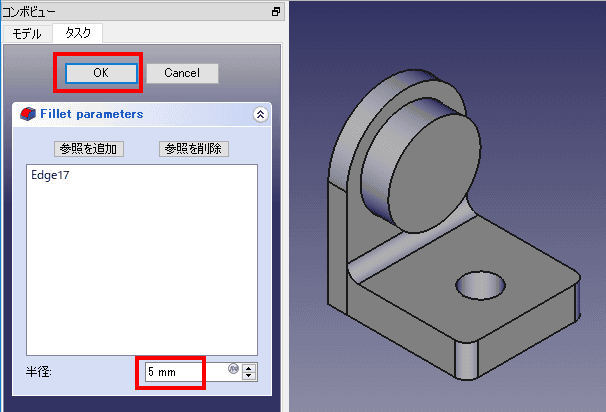Switch to the モデル tab

pyautogui.click(x=27, y=34)
